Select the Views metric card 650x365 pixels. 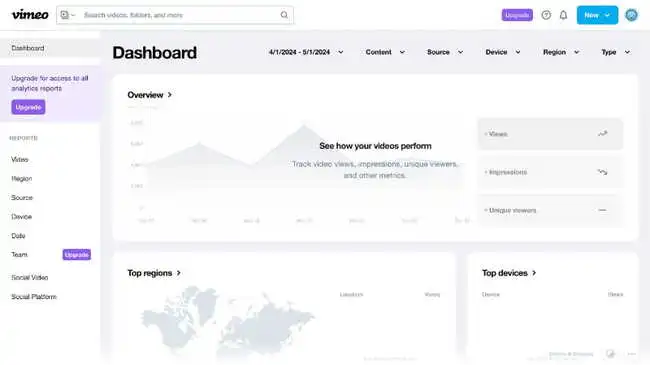pos(550,134)
